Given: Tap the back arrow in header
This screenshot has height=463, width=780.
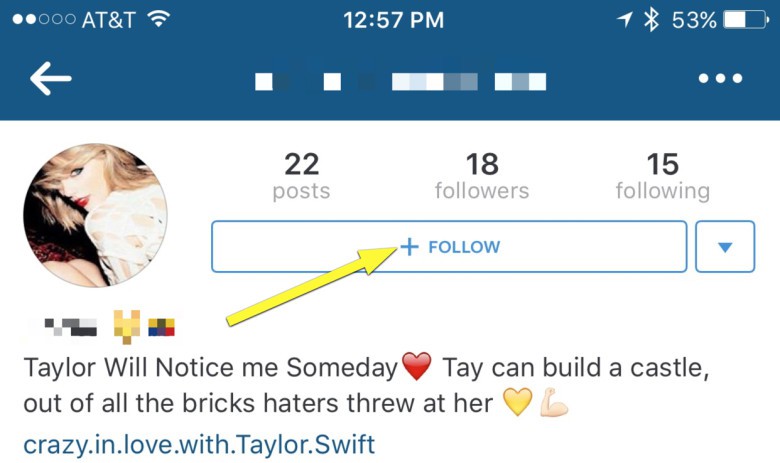Looking at the screenshot, I should 51,79.
